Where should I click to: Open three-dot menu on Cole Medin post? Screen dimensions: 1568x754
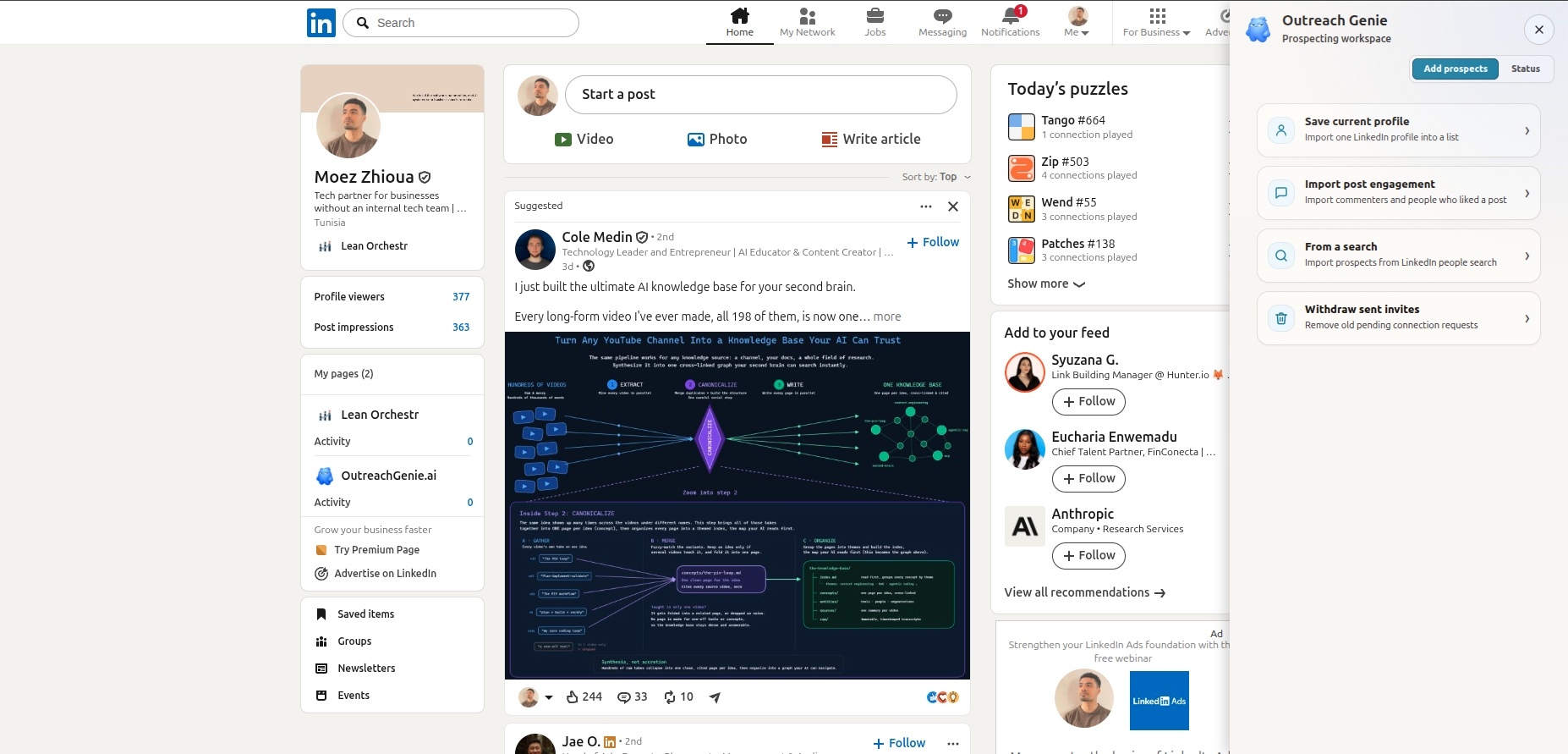(x=926, y=206)
